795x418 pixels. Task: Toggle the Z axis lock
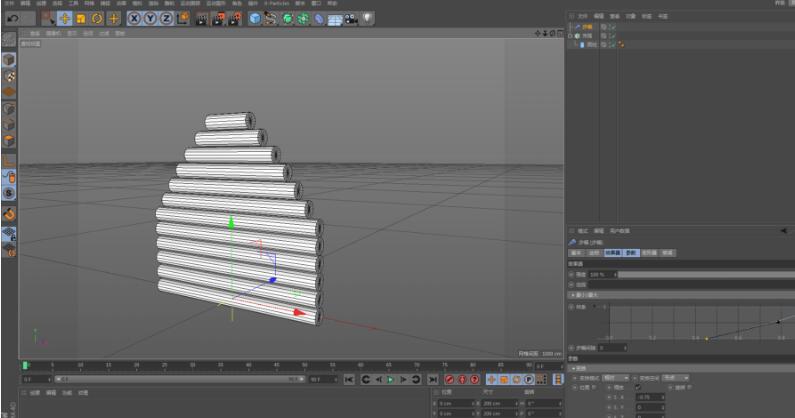pos(166,18)
